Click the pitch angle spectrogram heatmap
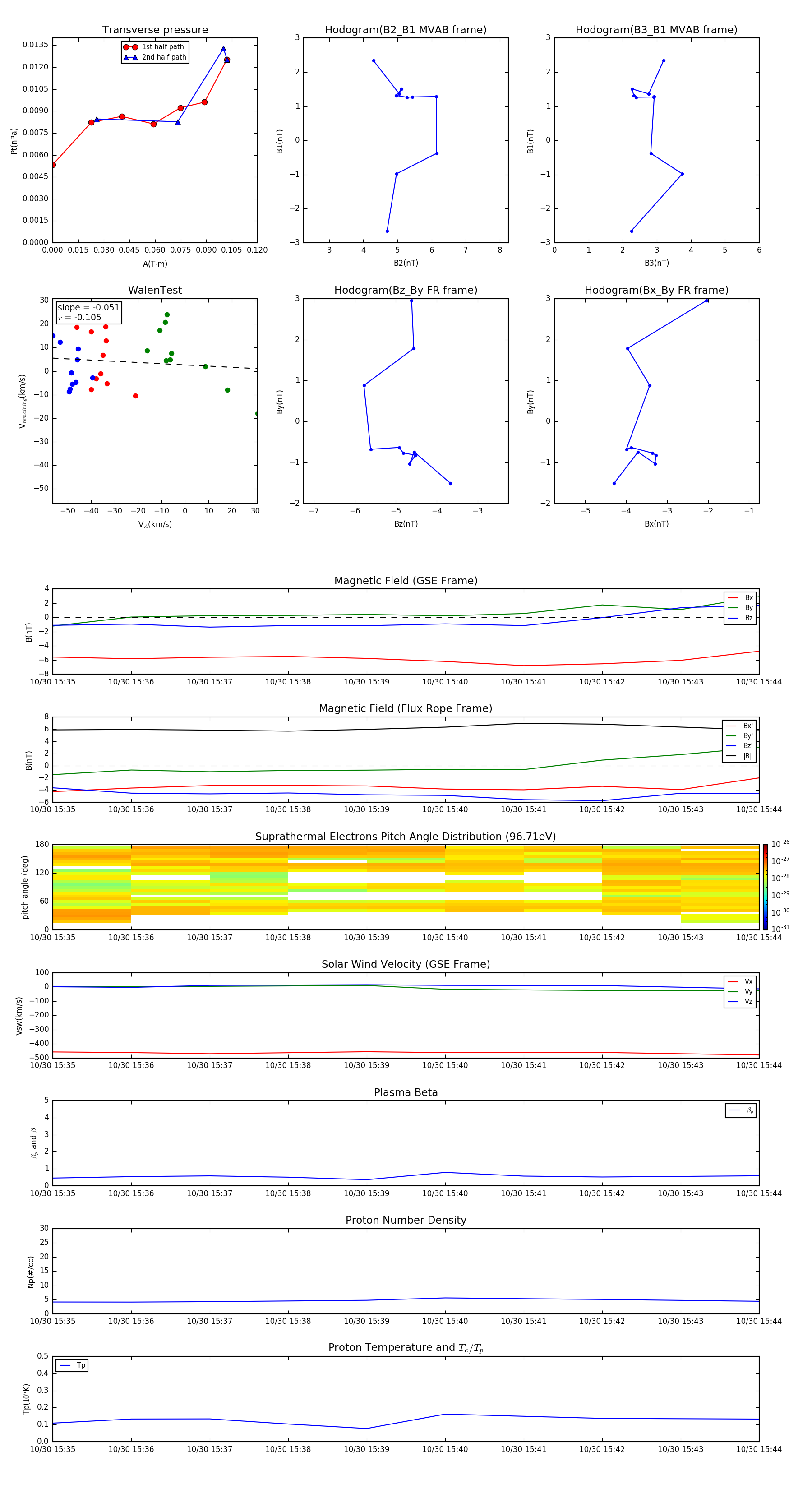 (x=406, y=887)
